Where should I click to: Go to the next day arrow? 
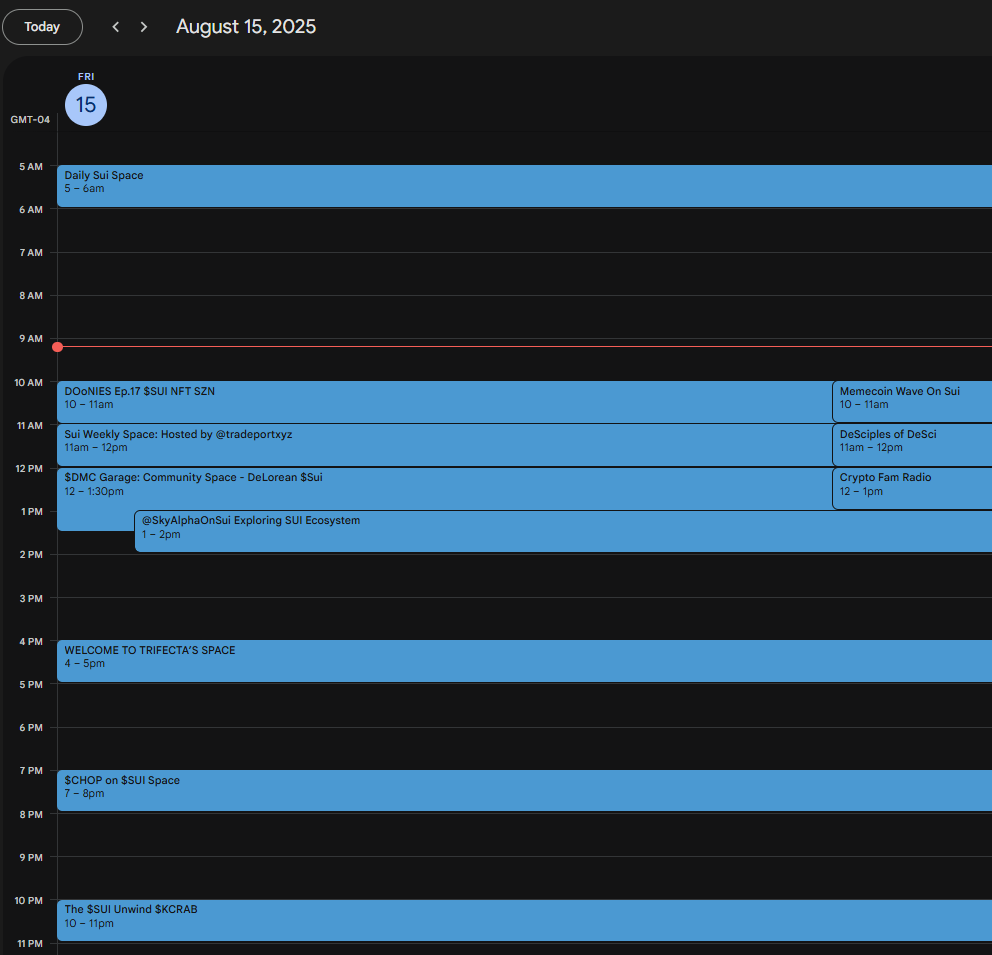point(144,27)
